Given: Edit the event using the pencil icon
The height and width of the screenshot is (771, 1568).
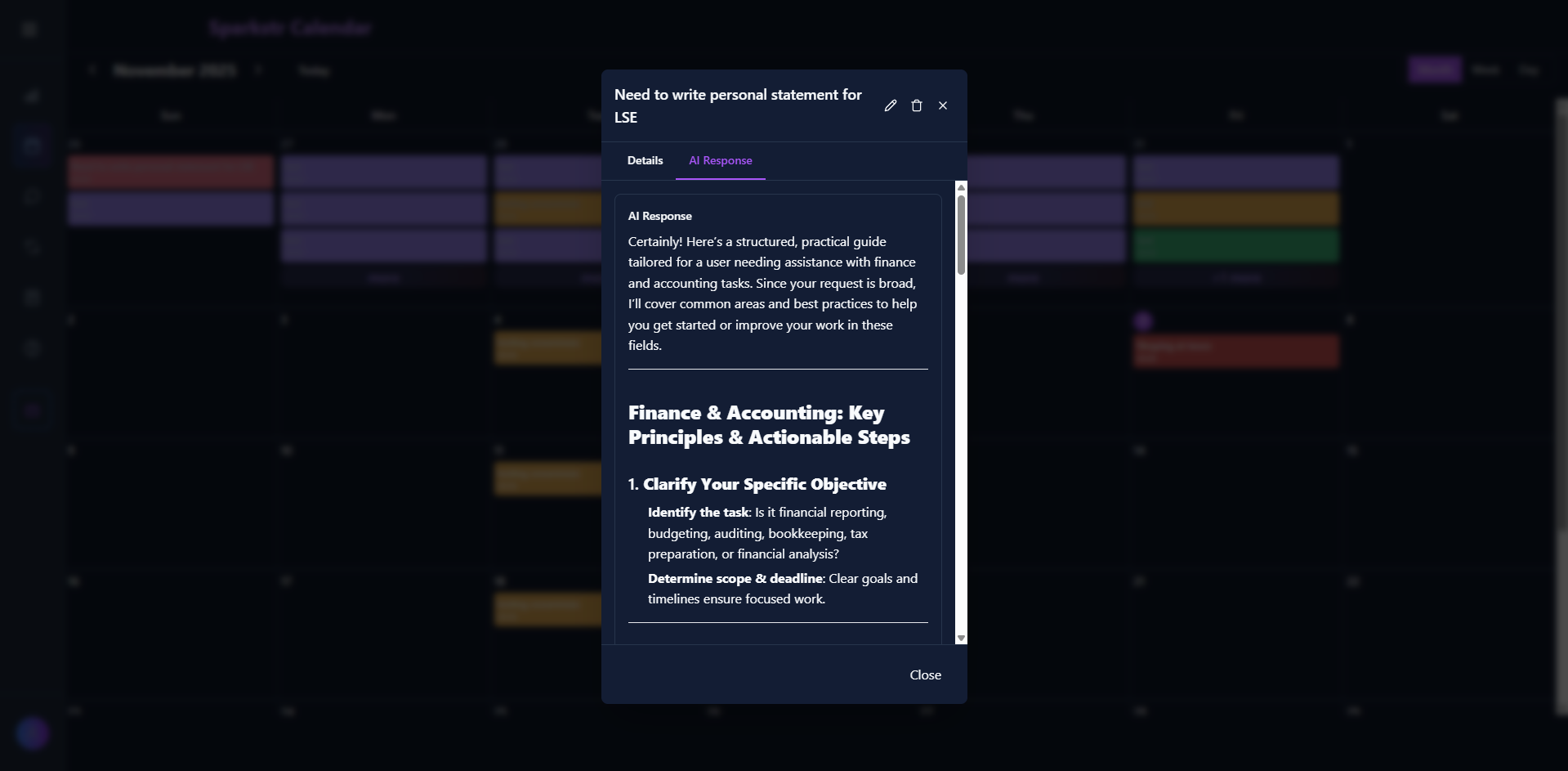Looking at the screenshot, I should [891, 105].
